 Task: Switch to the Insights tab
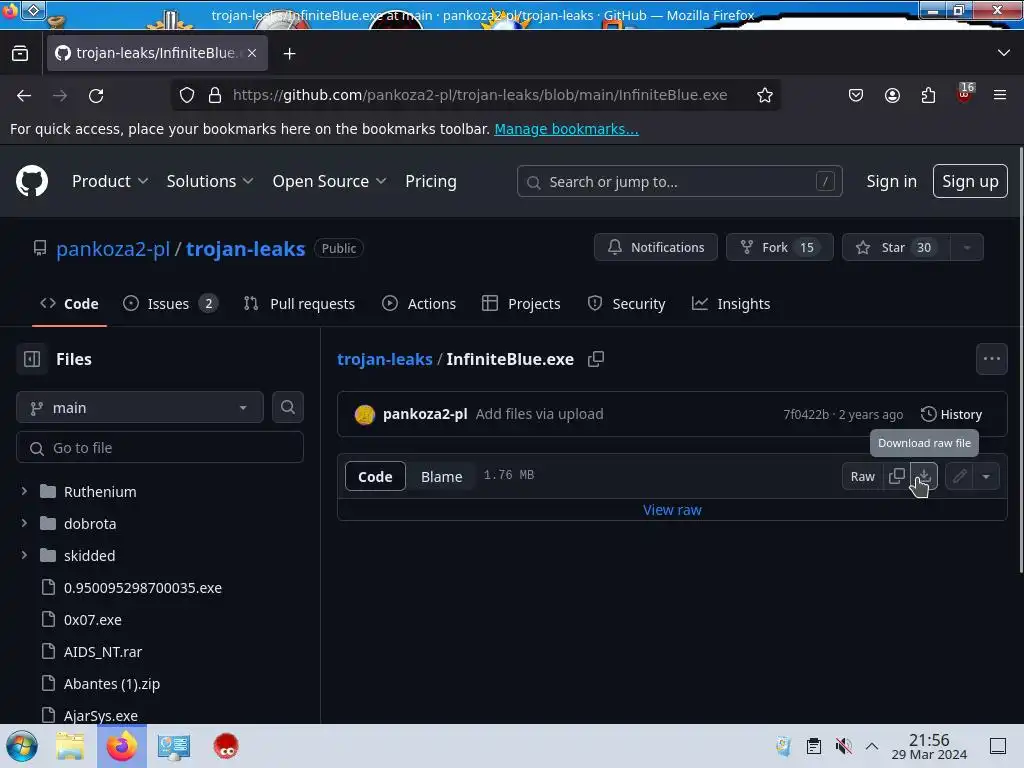731,304
